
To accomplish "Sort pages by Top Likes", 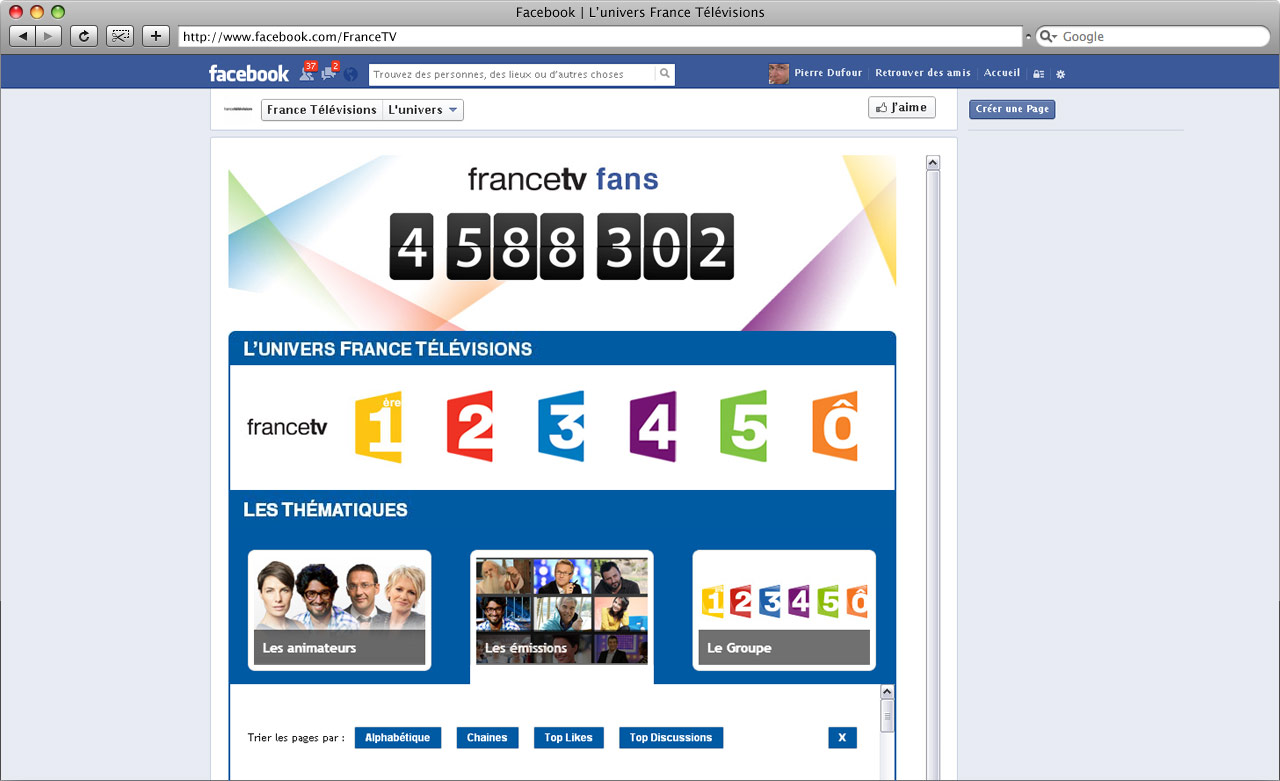I will click(569, 738).
